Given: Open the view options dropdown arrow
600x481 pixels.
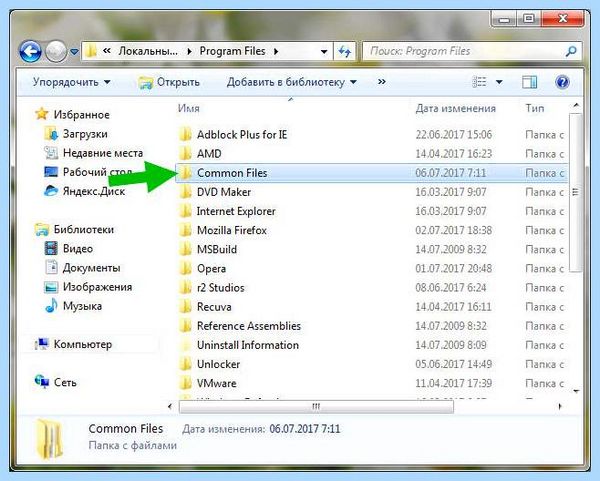Looking at the screenshot, I should pos(499,82).
